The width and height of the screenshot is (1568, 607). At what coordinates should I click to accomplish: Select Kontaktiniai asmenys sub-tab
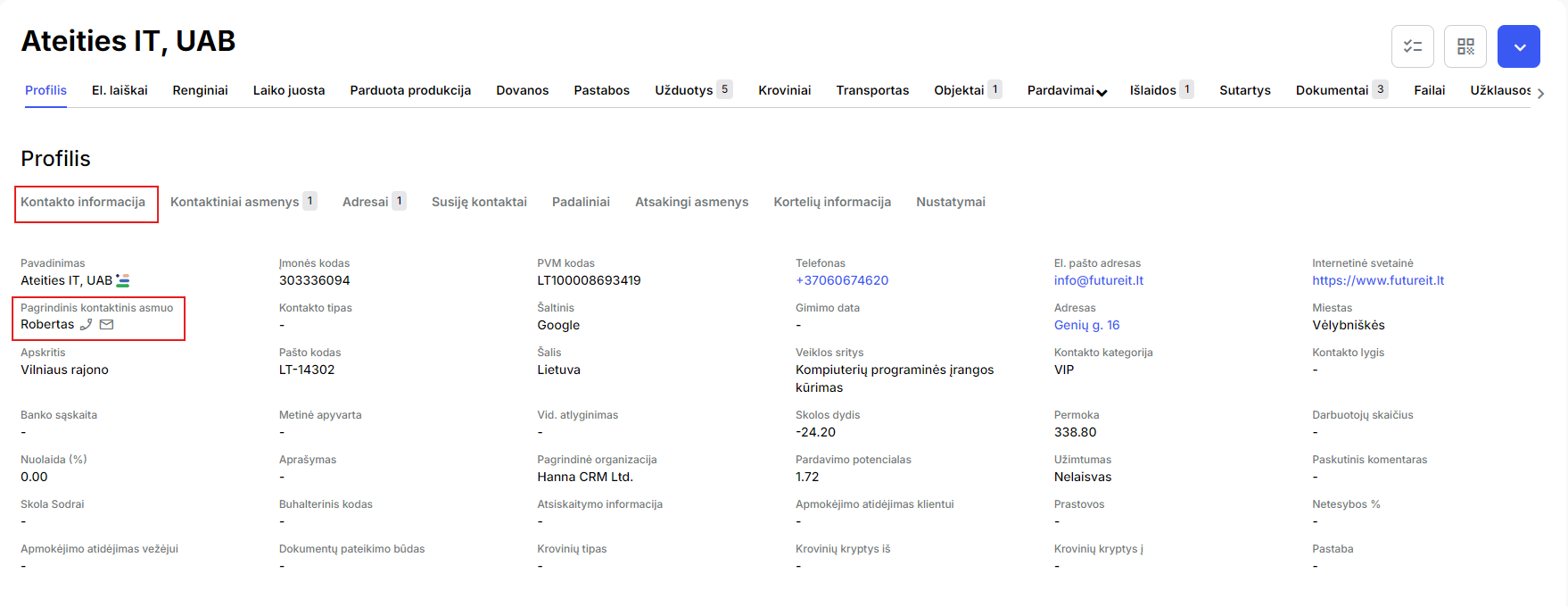coord(243,202)
